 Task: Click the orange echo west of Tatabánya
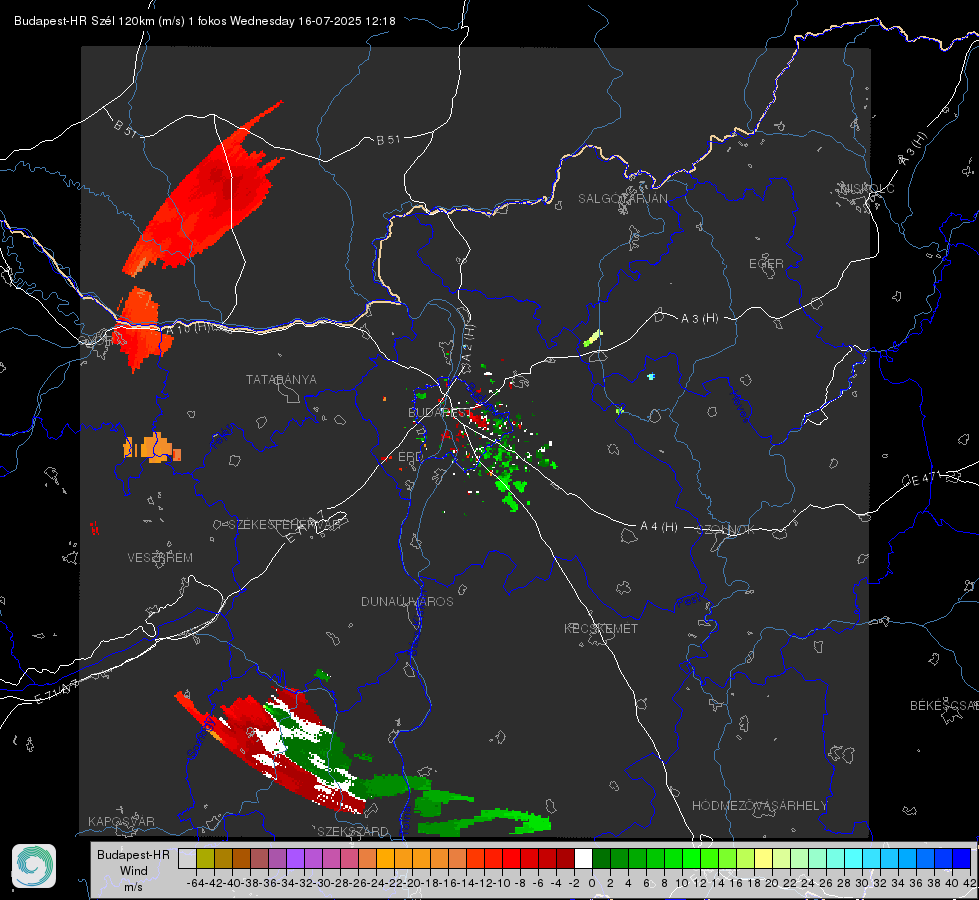coord(152,448)
